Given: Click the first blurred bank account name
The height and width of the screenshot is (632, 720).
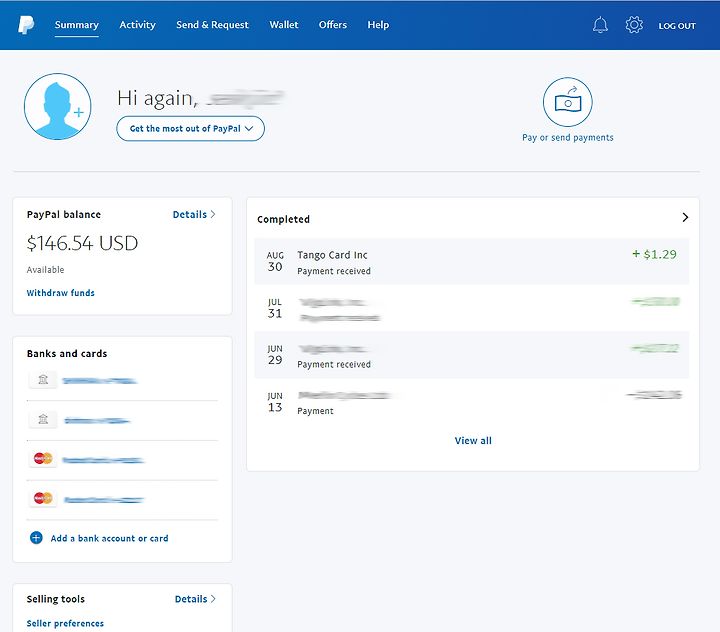Looking at the screenshot, I should pos(99,381).
